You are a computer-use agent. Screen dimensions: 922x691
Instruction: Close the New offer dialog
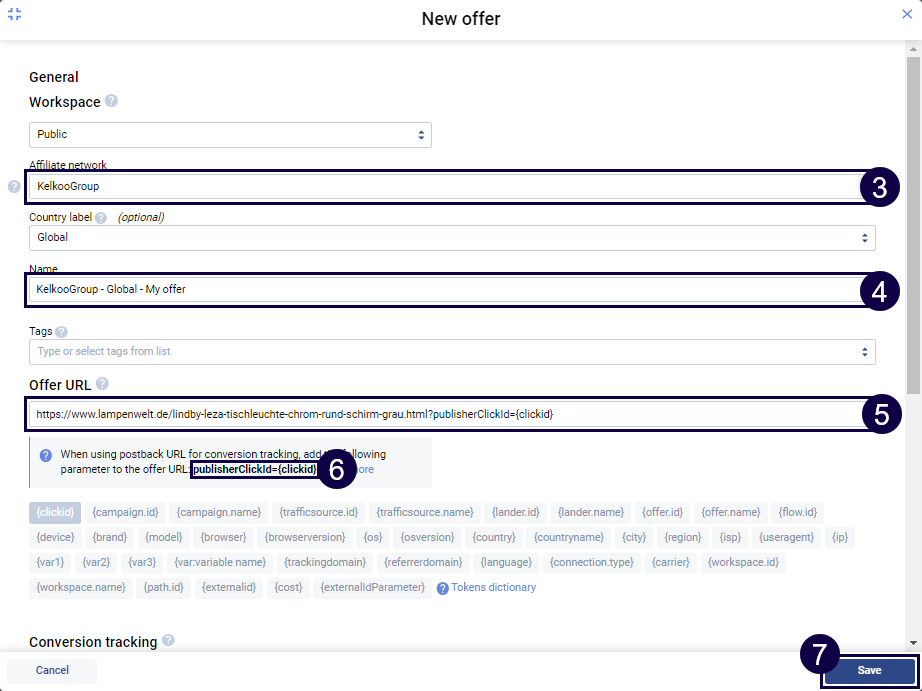tap(907, 14)
